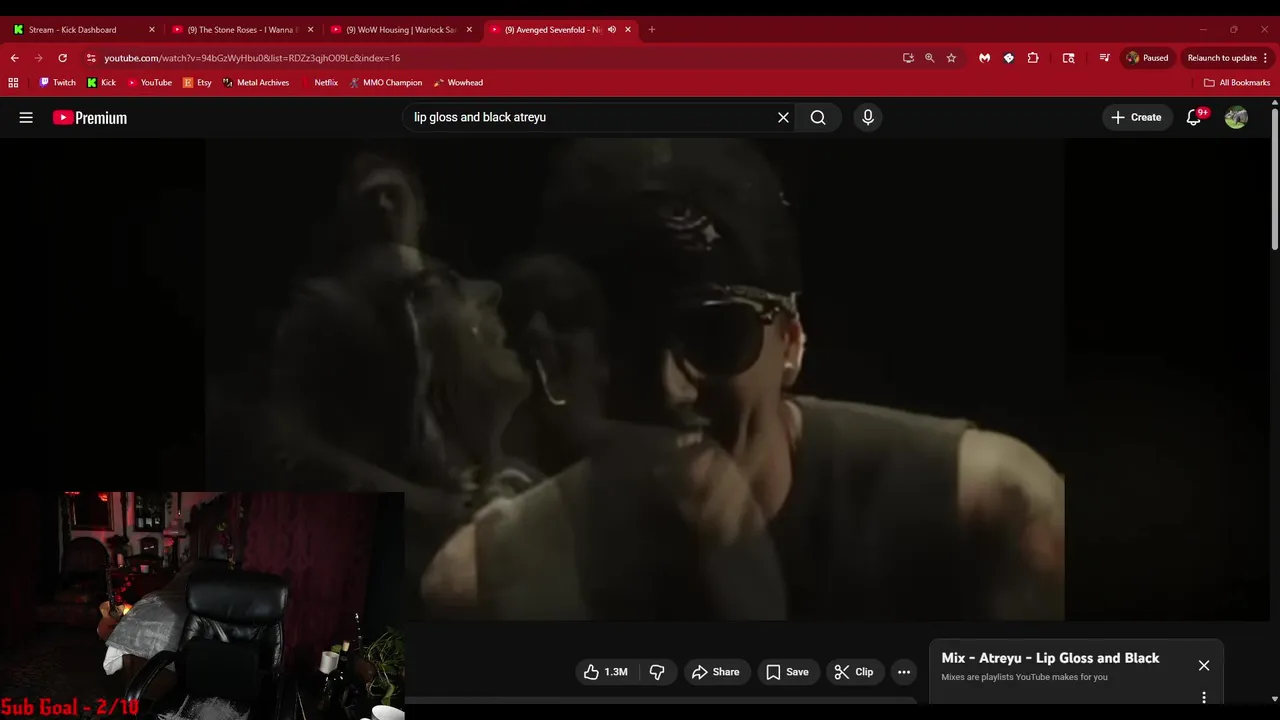
Task: Open the MMO Champion bookmark
Action: tap(385, 83)
